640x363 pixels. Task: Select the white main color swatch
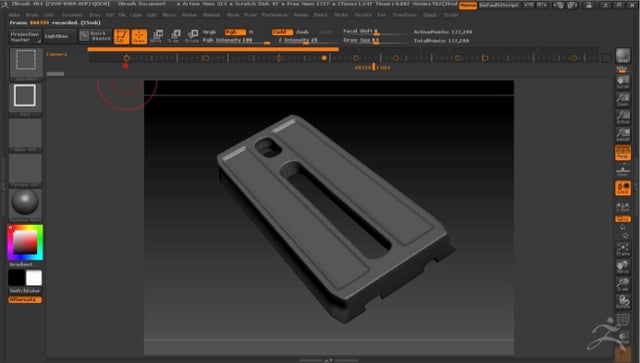34,278
